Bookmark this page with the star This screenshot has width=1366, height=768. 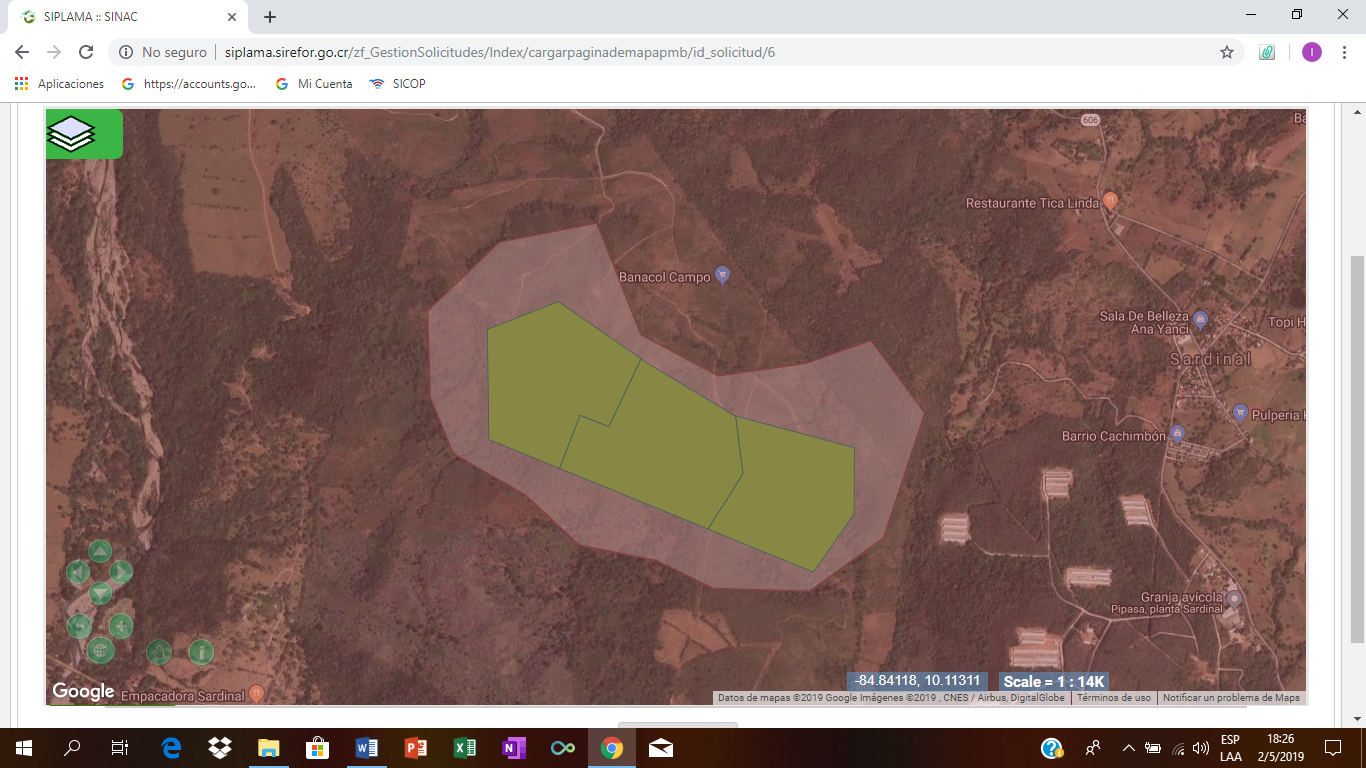[x=1227, y=52]
